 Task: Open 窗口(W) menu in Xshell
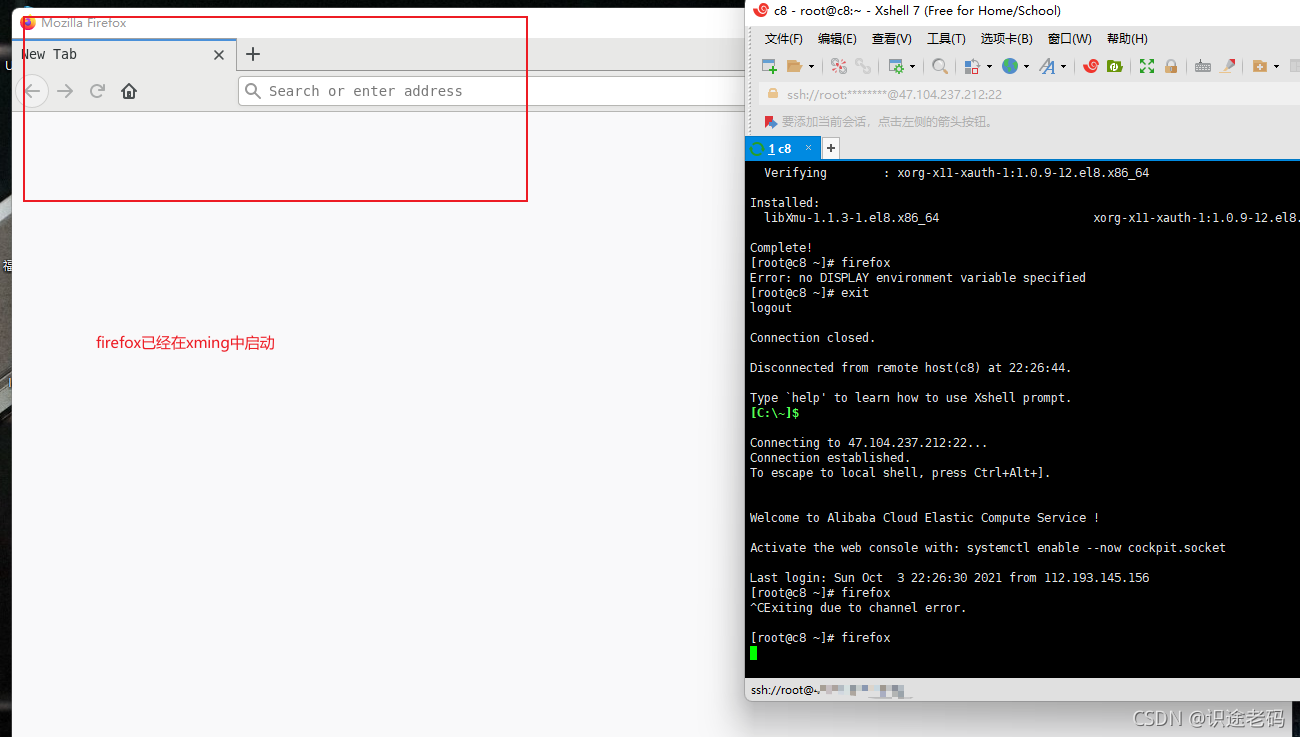point(1069,39)
